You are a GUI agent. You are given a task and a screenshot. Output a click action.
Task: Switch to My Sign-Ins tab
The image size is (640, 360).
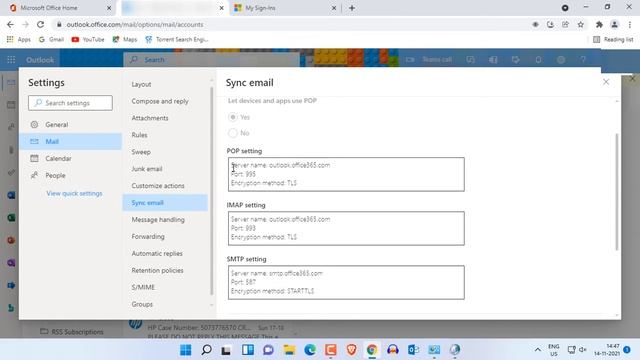coord(284,8)
